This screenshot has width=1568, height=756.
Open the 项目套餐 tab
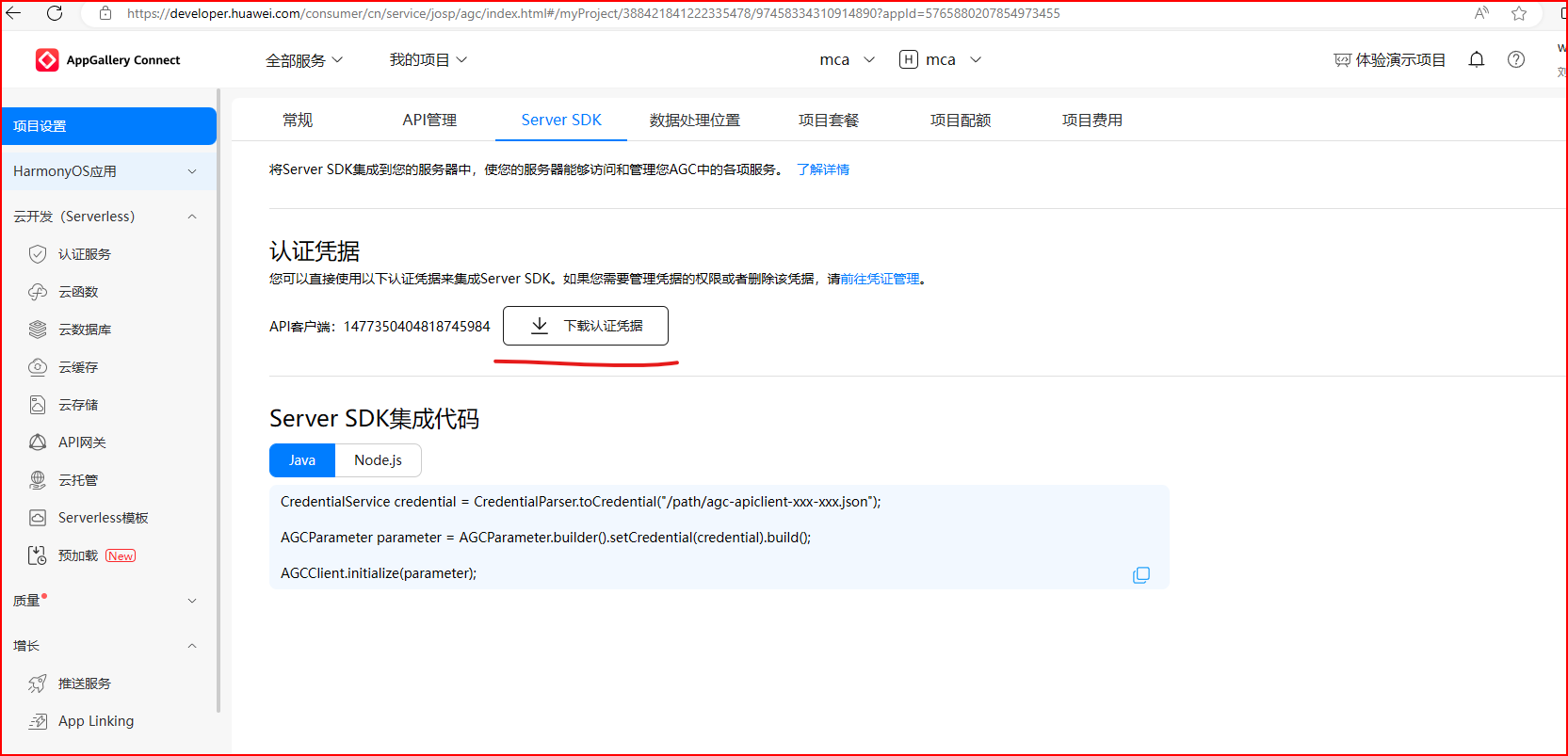[829, 121]
